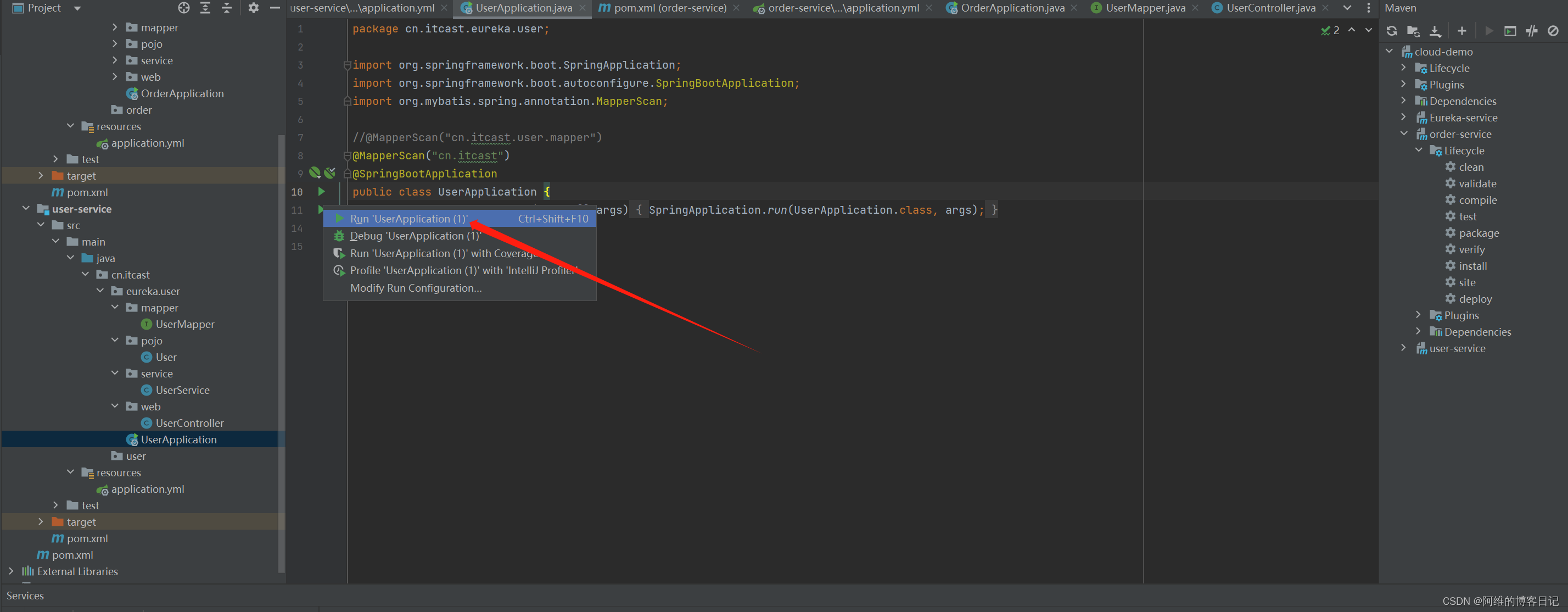Select User pojo class in tree
This screenshot has width=1568, height=612.
point(166,357)
